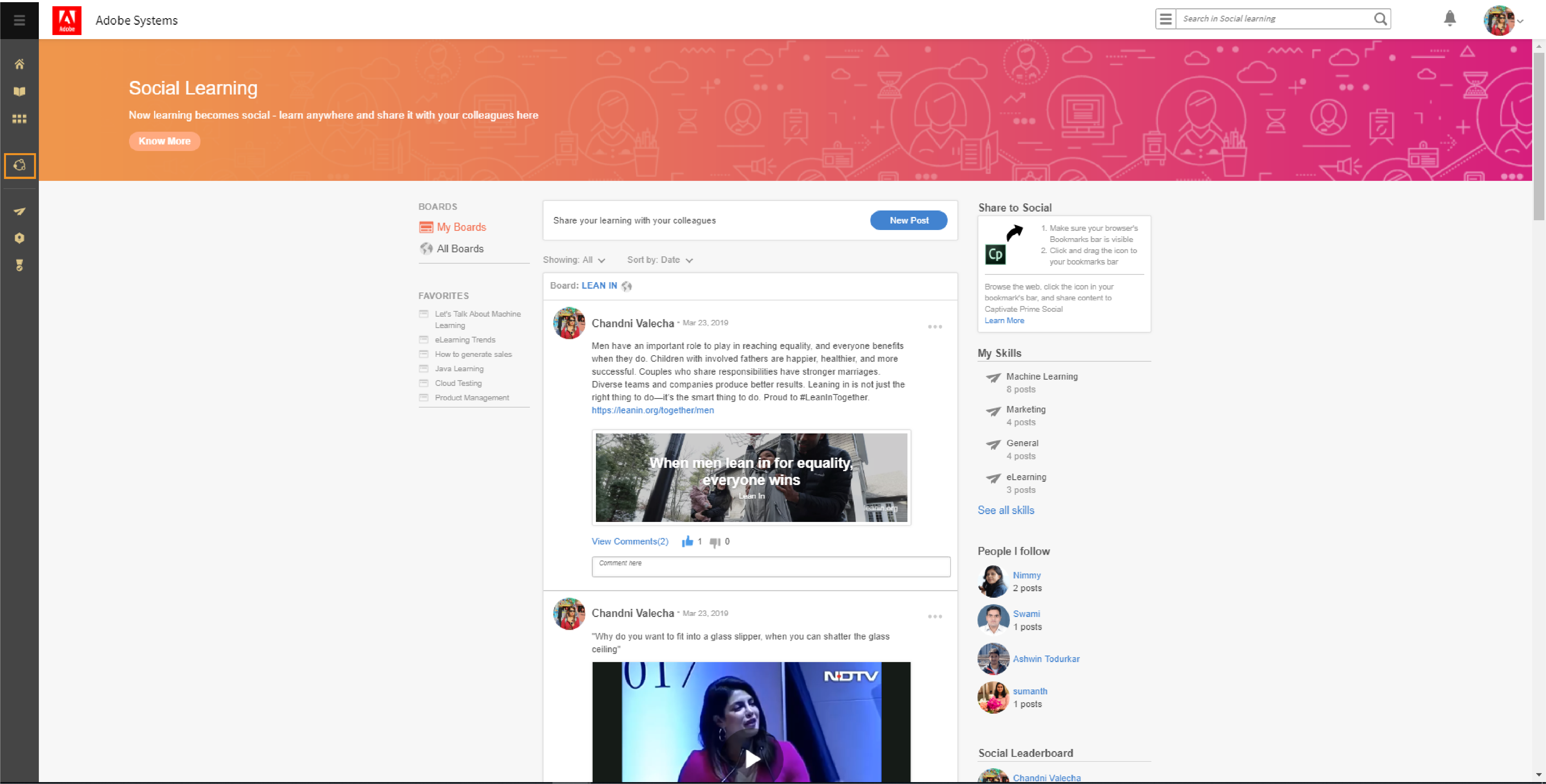Like the Lean In post with thumbs up
Image resolution: width=1546 pixels, height=784 pixels.
[687, 542]
